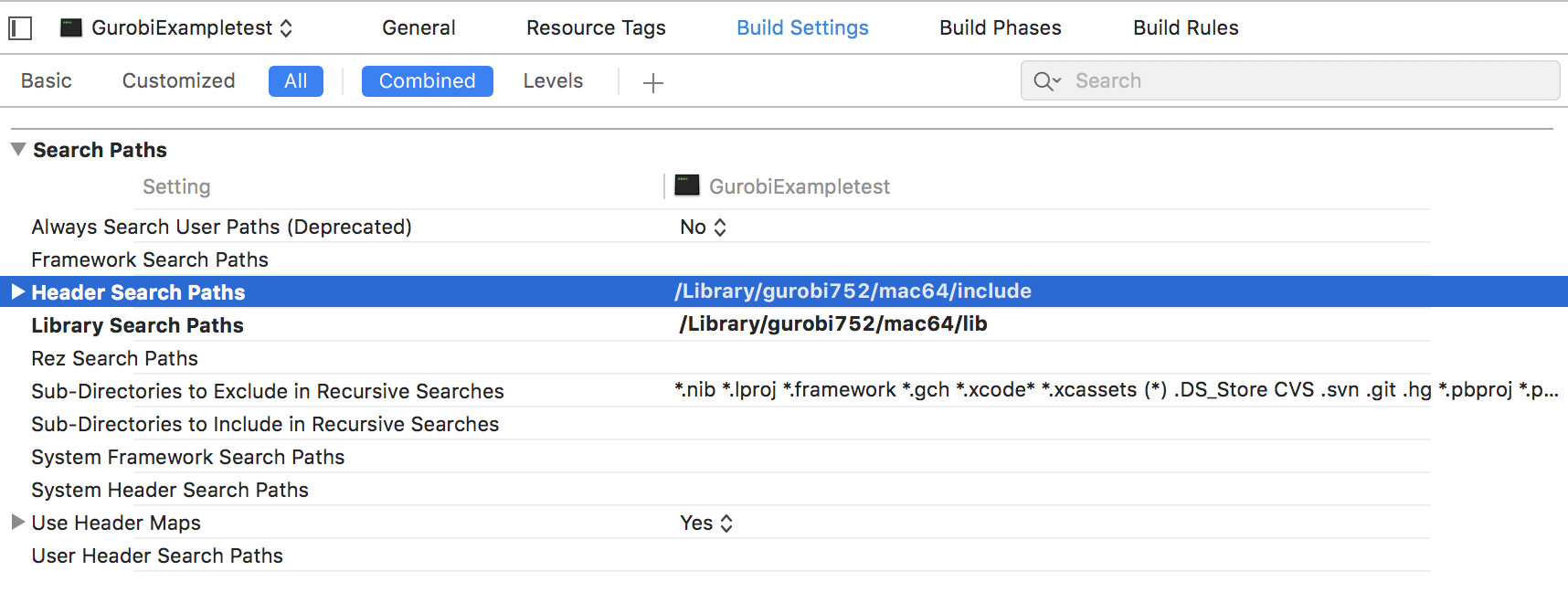Select the All settings filter
Image resolution: width=1568 pixels, height=603 pixels.
[x=296, y=81]
